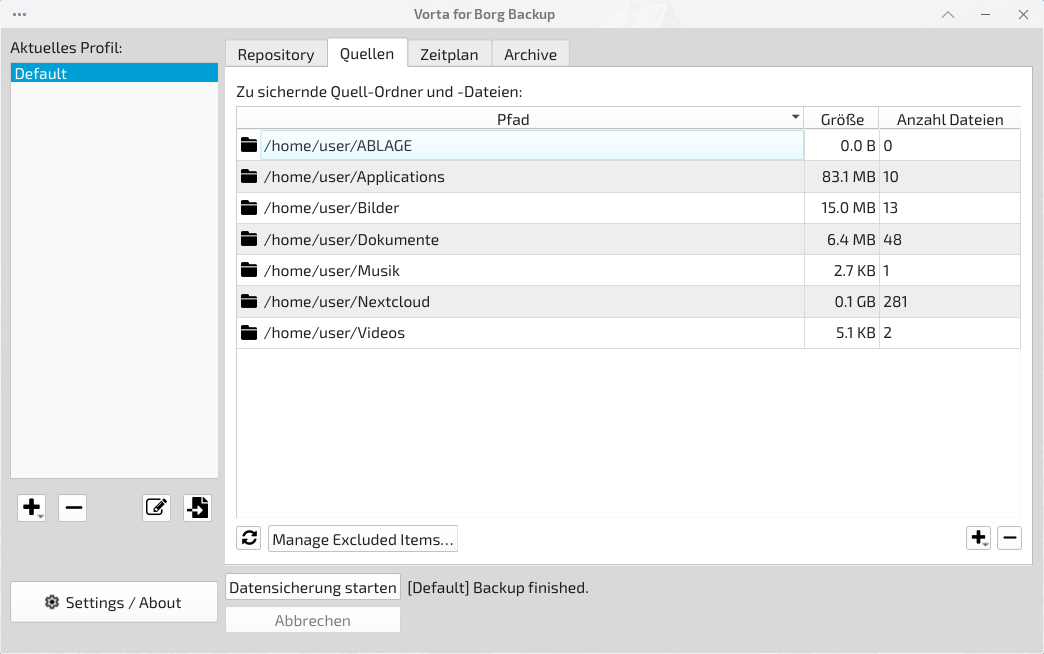
Task: Open Settings / About
Action: 114,602
